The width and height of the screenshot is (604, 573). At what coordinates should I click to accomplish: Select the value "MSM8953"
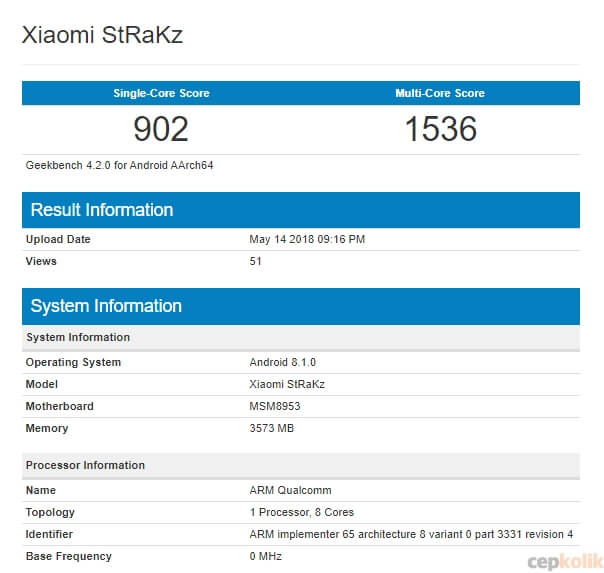tap(275, 406)
